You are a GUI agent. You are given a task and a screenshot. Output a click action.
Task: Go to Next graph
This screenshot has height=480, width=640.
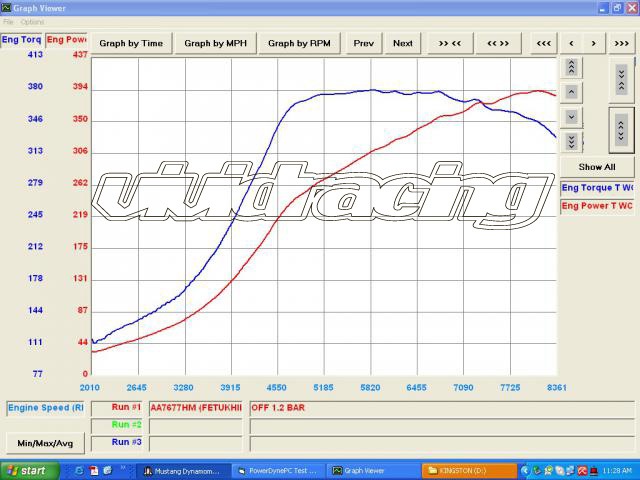pyautogui.click(x=403, y=43)
